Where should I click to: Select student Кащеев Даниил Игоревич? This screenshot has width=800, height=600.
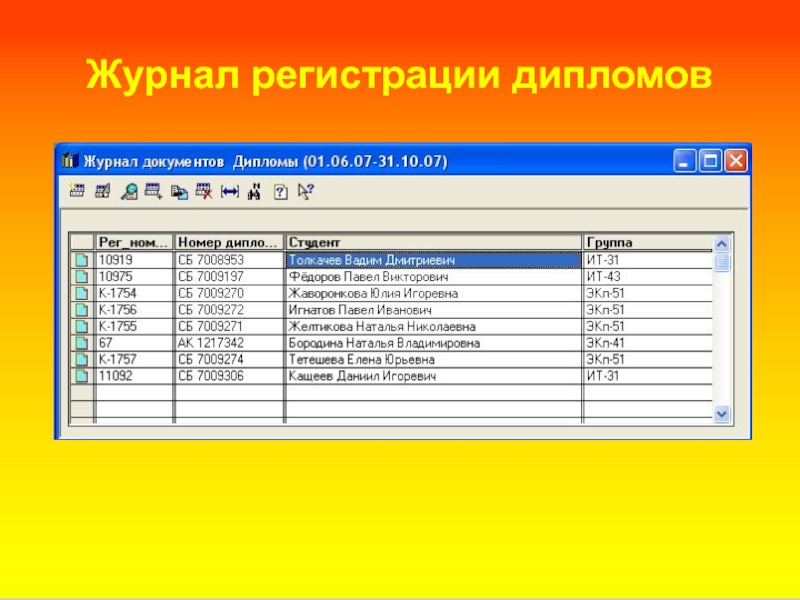tap(434, 376)
